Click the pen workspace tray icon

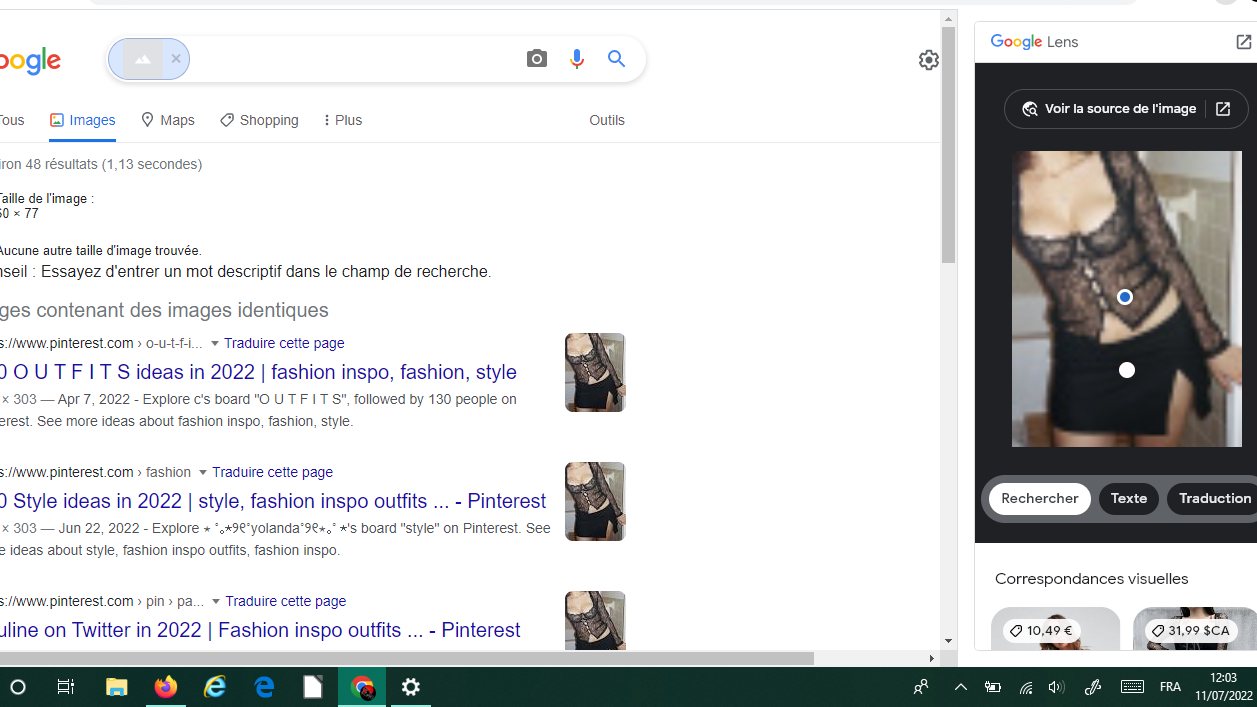pos(1093,687)
